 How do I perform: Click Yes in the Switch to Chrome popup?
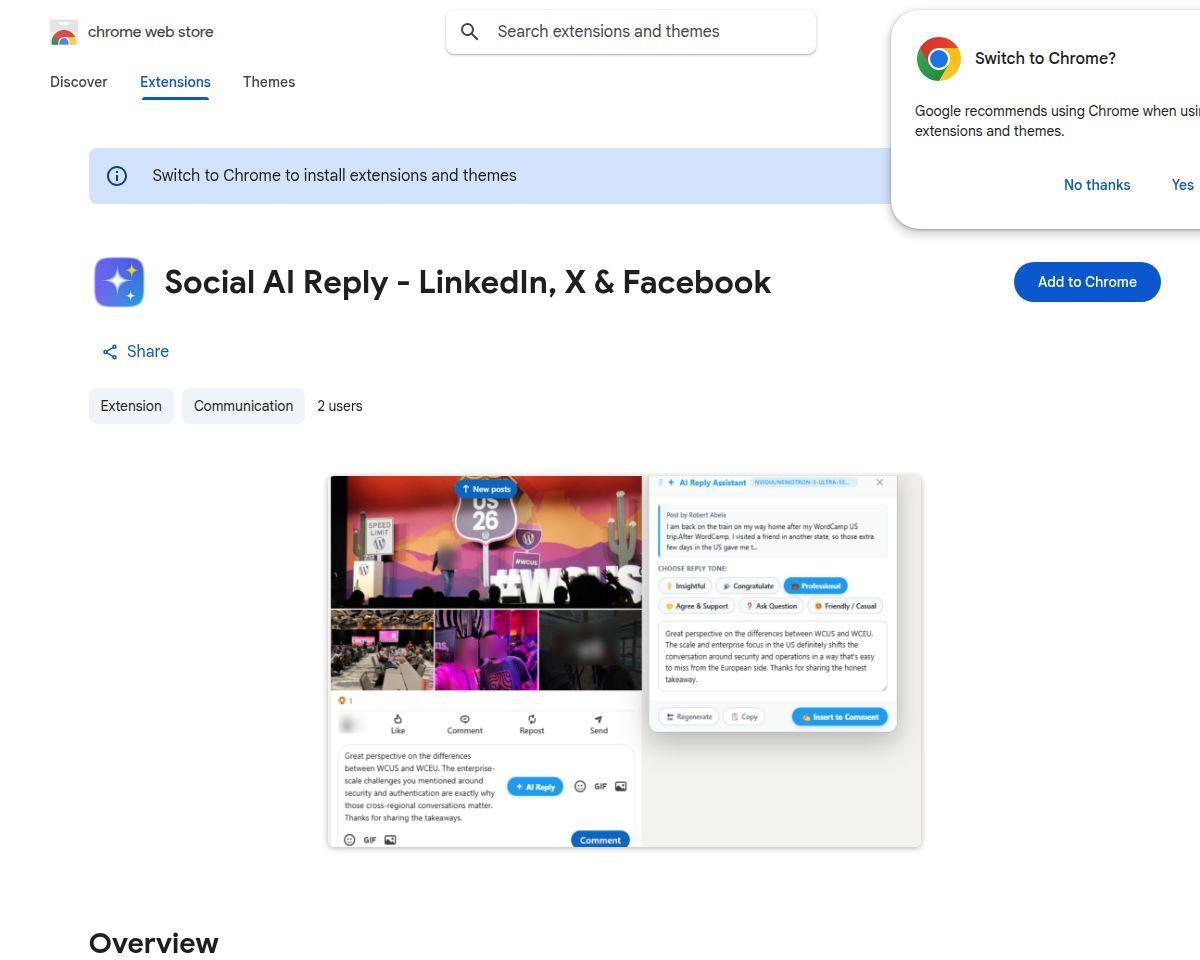coord(1183,185)
